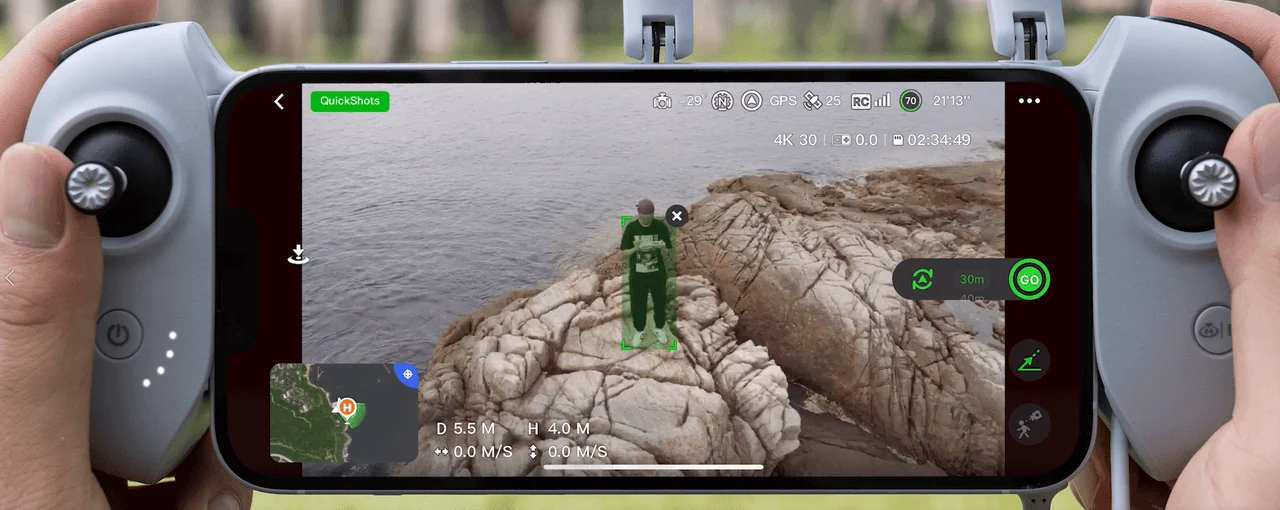Tap the N flight mode icon

pos(722,101)
